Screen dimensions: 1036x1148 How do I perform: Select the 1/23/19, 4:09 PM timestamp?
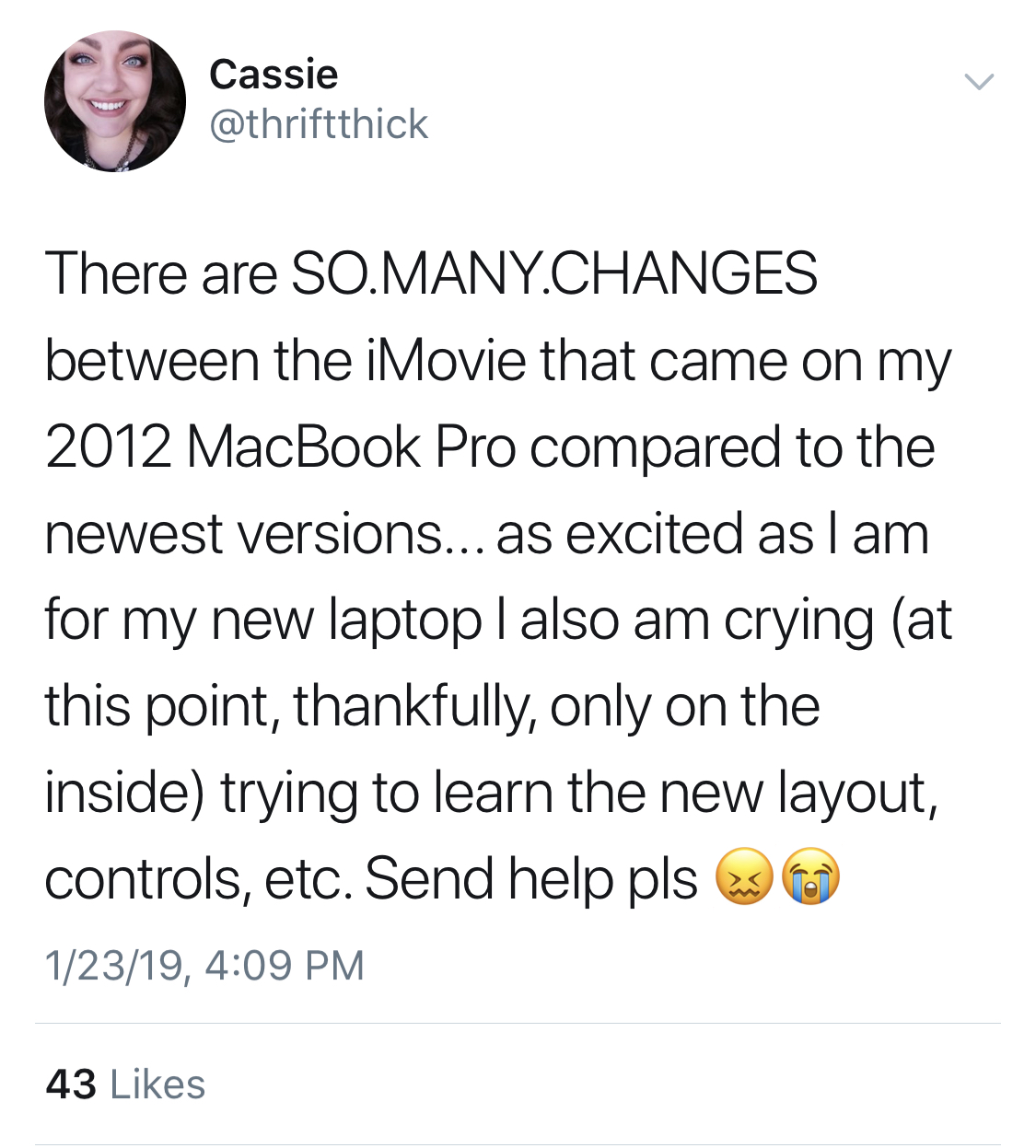204,965
